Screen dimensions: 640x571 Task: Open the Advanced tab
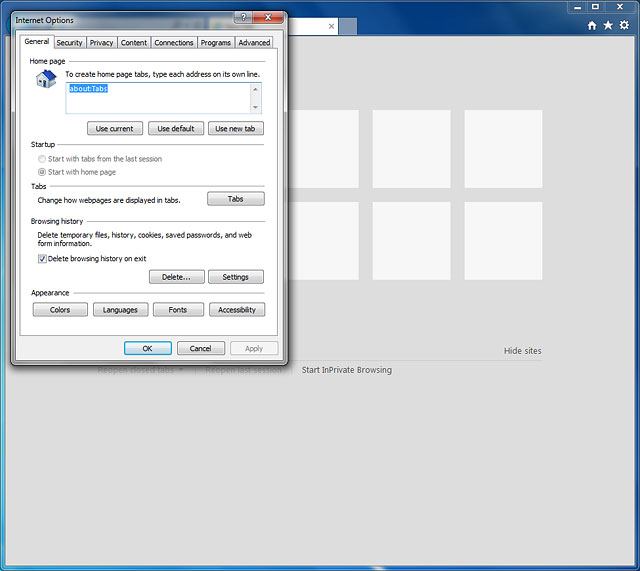point(254,43)
